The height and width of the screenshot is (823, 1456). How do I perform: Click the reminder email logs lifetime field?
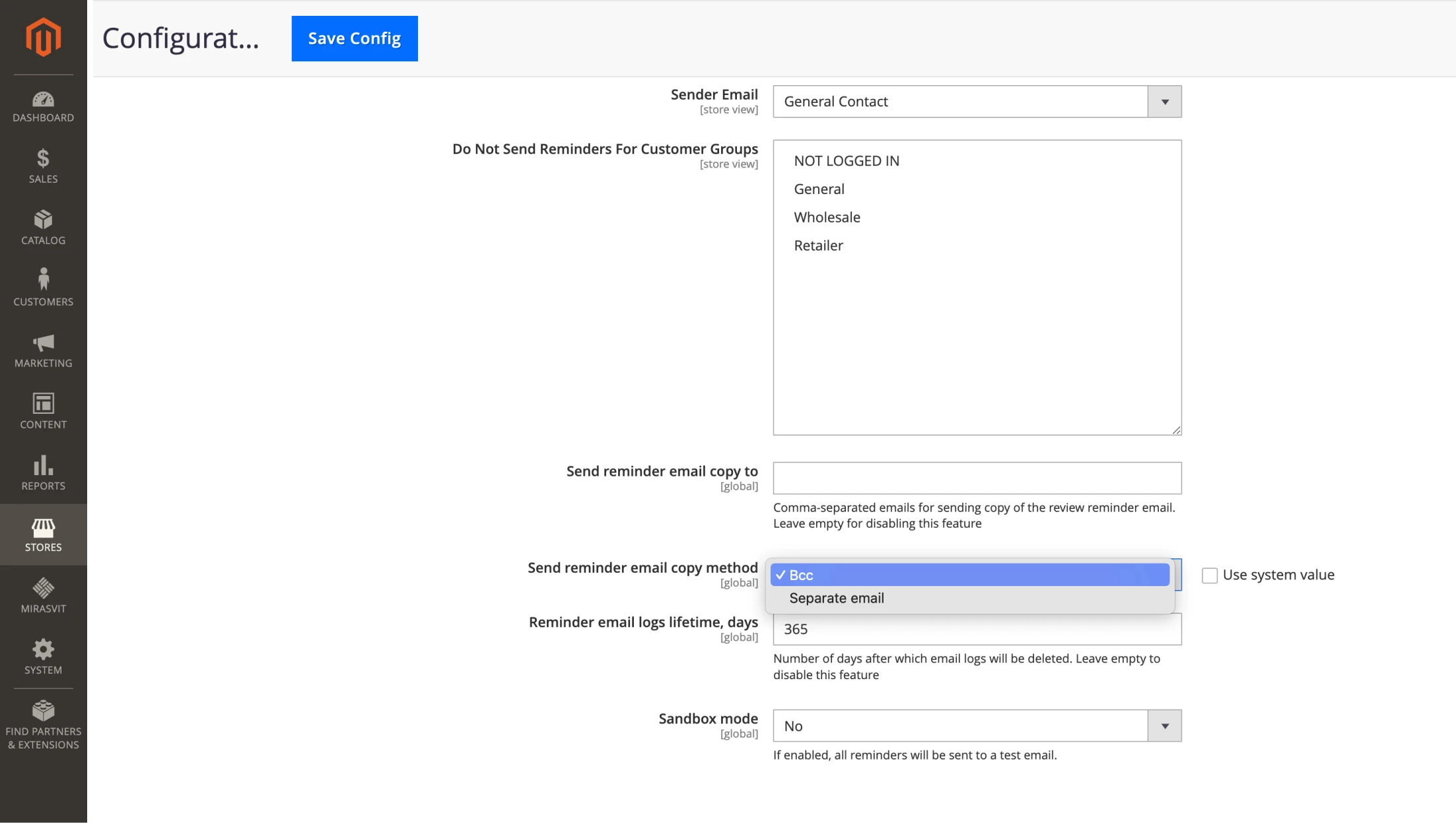pyautogui.click(x=976, y=629)
